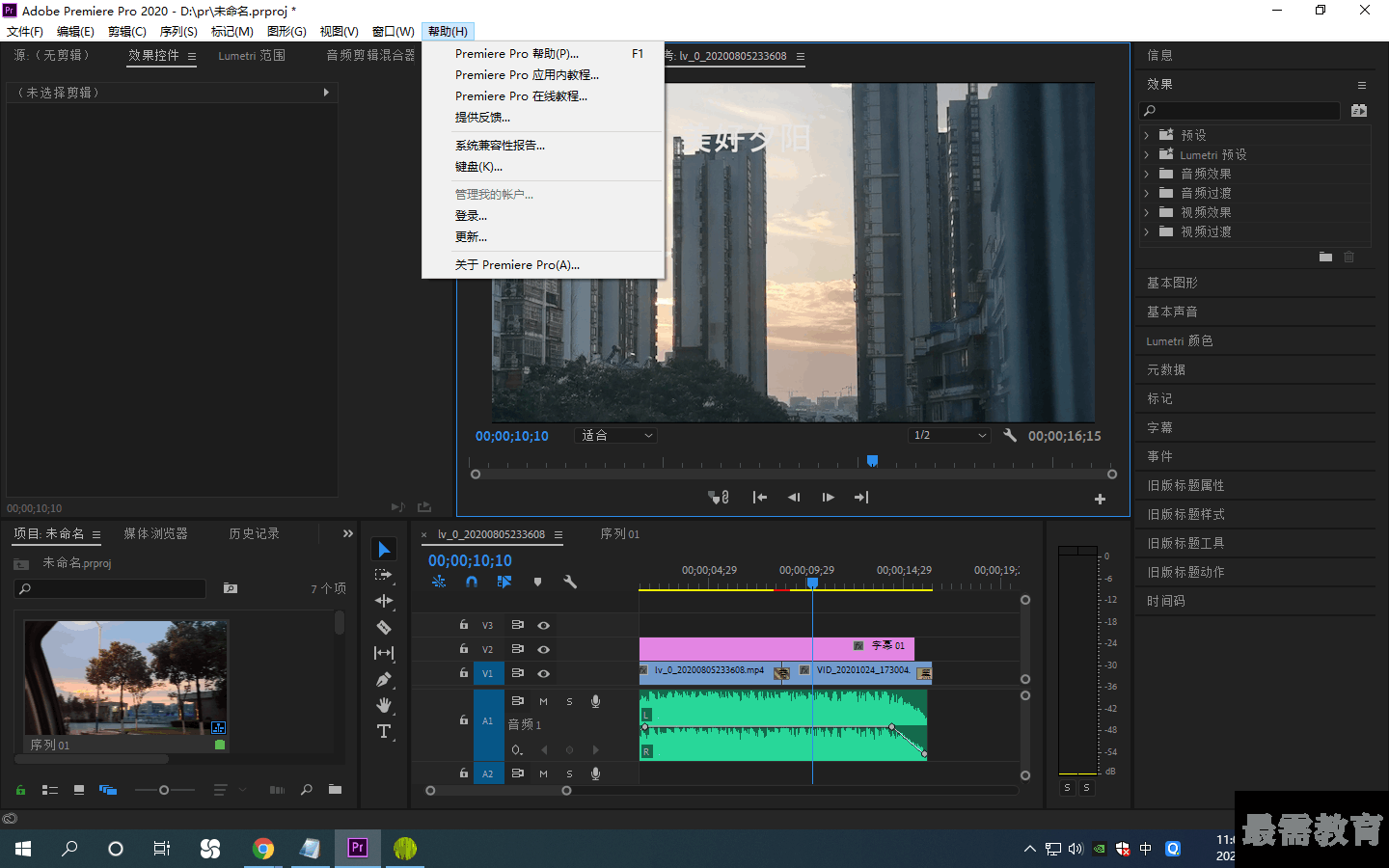Screen dimensions: 1389x868
Task: Toggle V2 track output eye
Action: click(543, 649)
